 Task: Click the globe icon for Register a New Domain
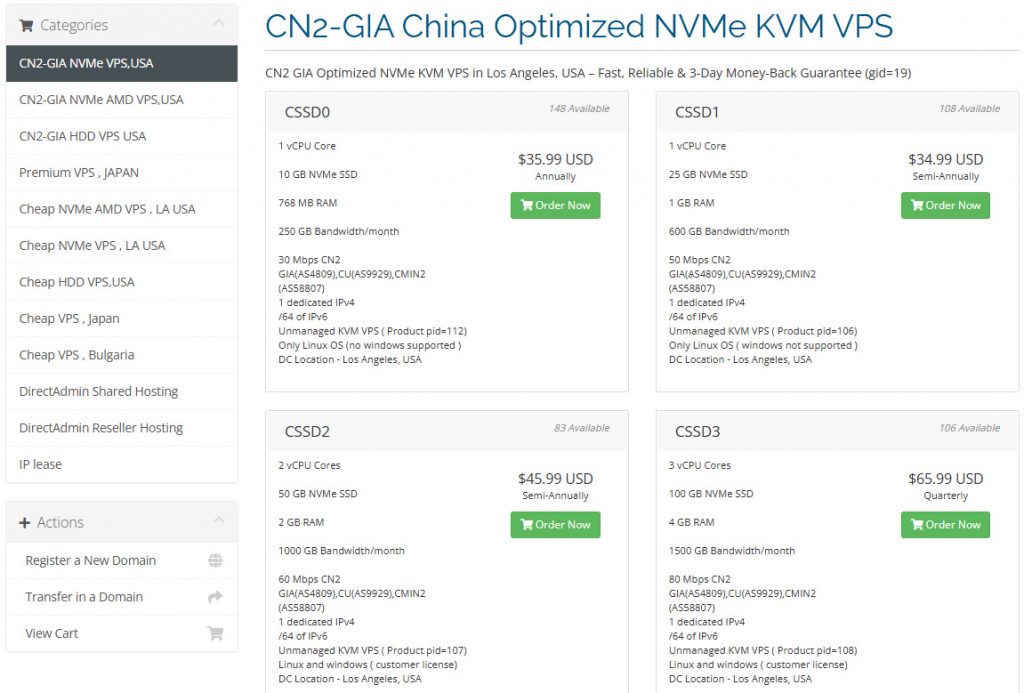point(215,560)
